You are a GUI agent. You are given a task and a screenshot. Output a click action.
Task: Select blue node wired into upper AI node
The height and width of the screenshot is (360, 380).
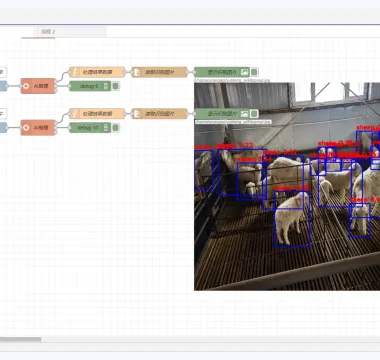click(3, 86)
